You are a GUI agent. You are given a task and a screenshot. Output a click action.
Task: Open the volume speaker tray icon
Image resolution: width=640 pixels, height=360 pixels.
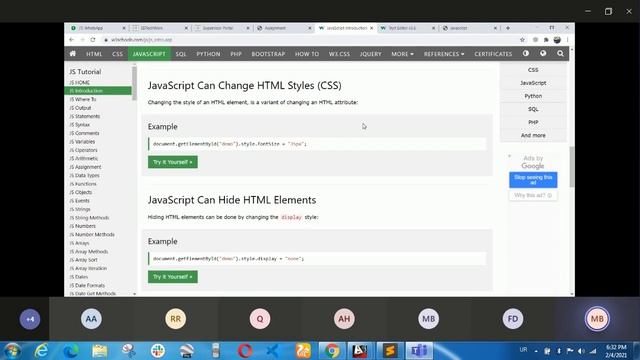[581, 351]
